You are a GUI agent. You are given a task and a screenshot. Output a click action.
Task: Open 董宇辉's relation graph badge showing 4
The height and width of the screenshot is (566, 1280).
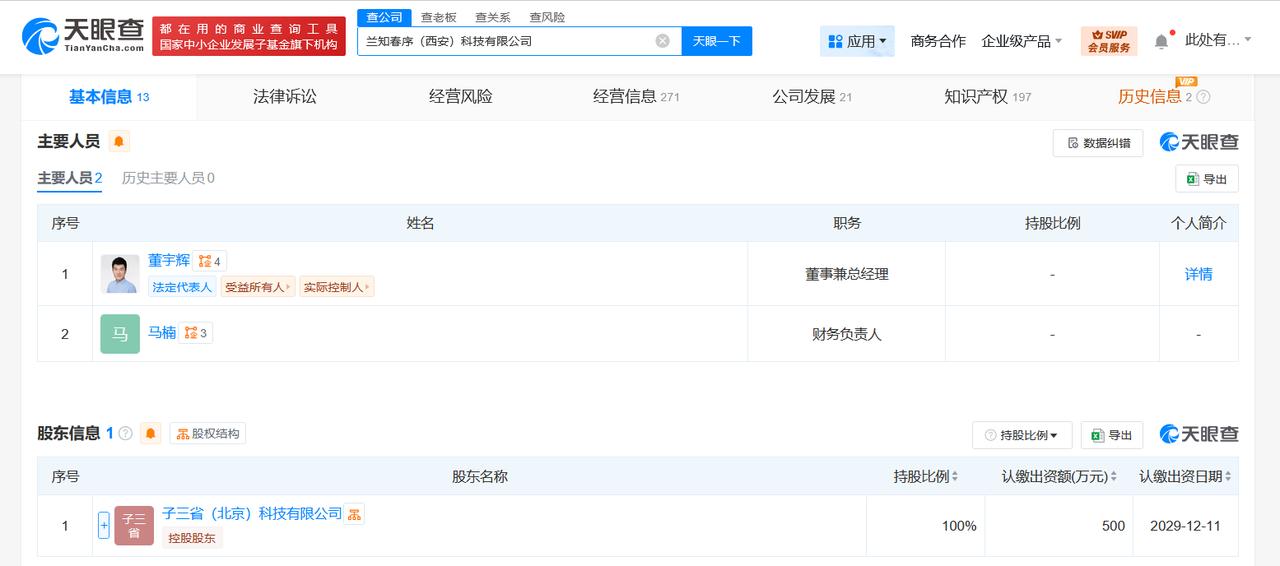click(x=209, y=261)
